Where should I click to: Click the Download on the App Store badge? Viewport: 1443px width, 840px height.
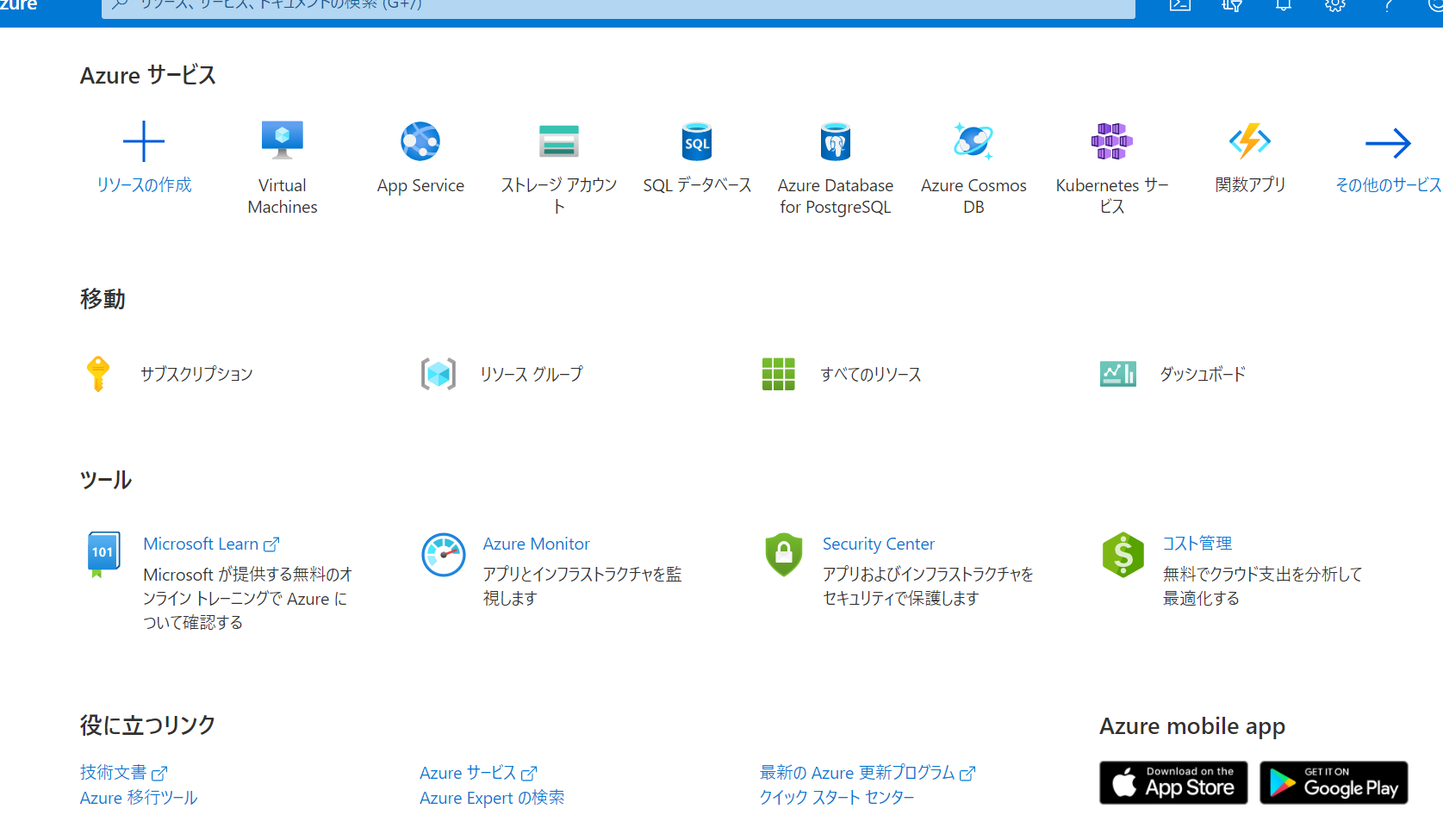tap(1173, 782)
